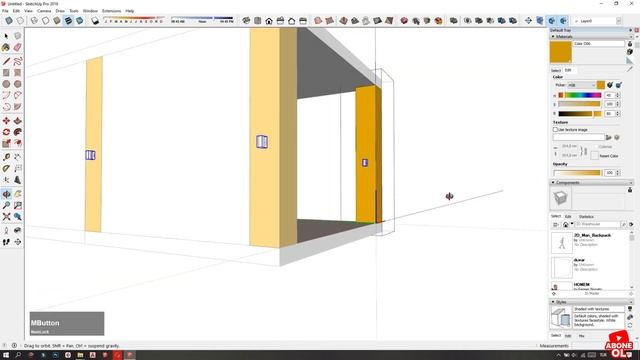640x360 pixels.
Task: Switch to Iso view icon
Action: tap(246, 21)
